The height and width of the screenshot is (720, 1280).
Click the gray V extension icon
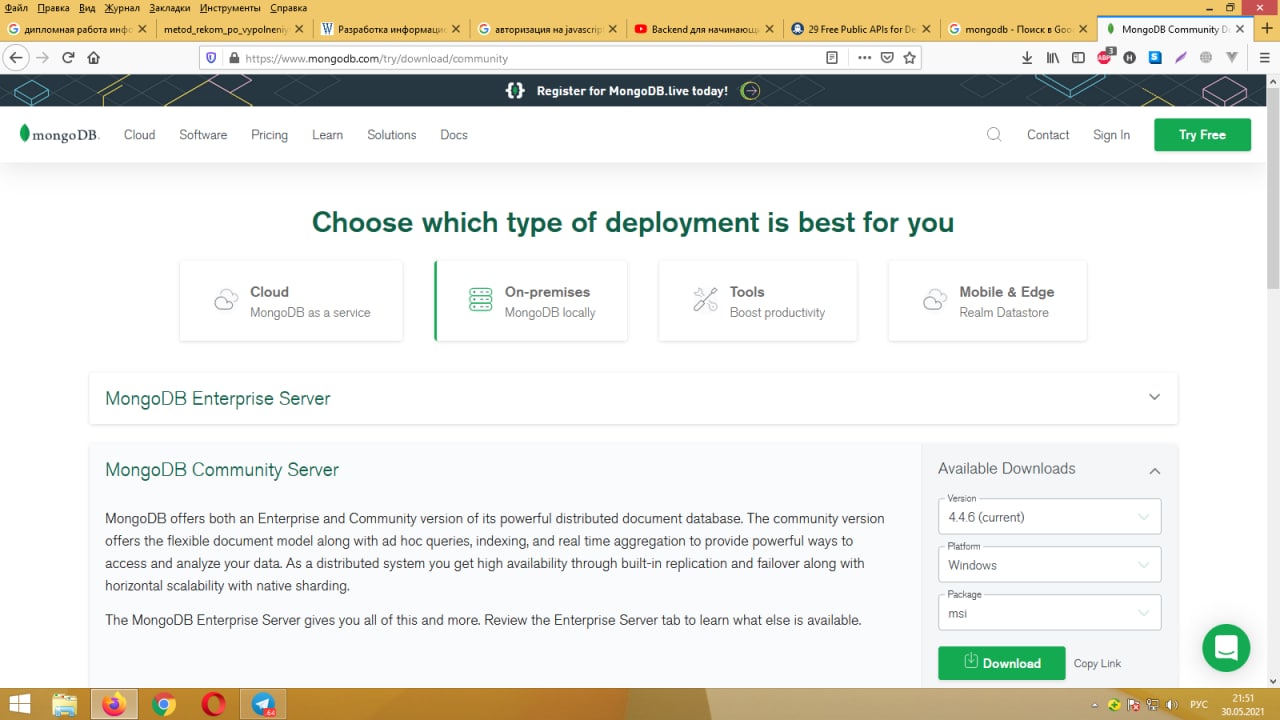point(1232,58)
